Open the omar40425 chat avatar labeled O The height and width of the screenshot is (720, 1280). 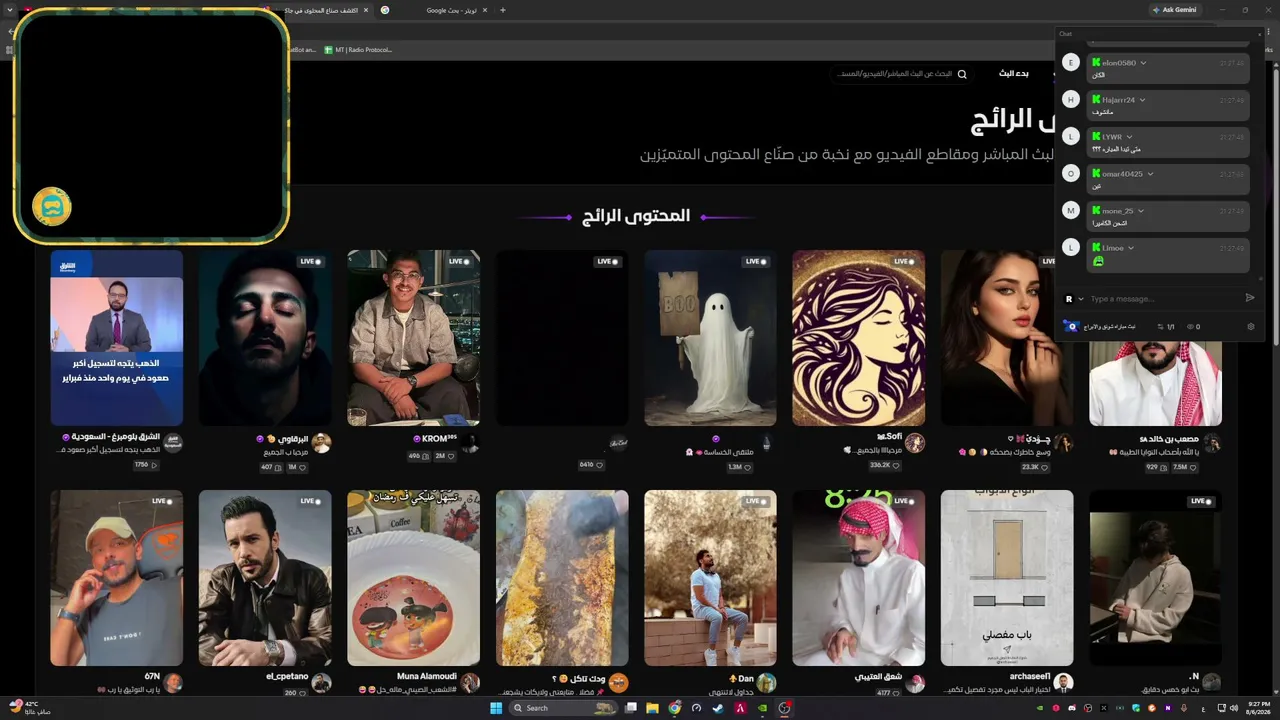1071,174
